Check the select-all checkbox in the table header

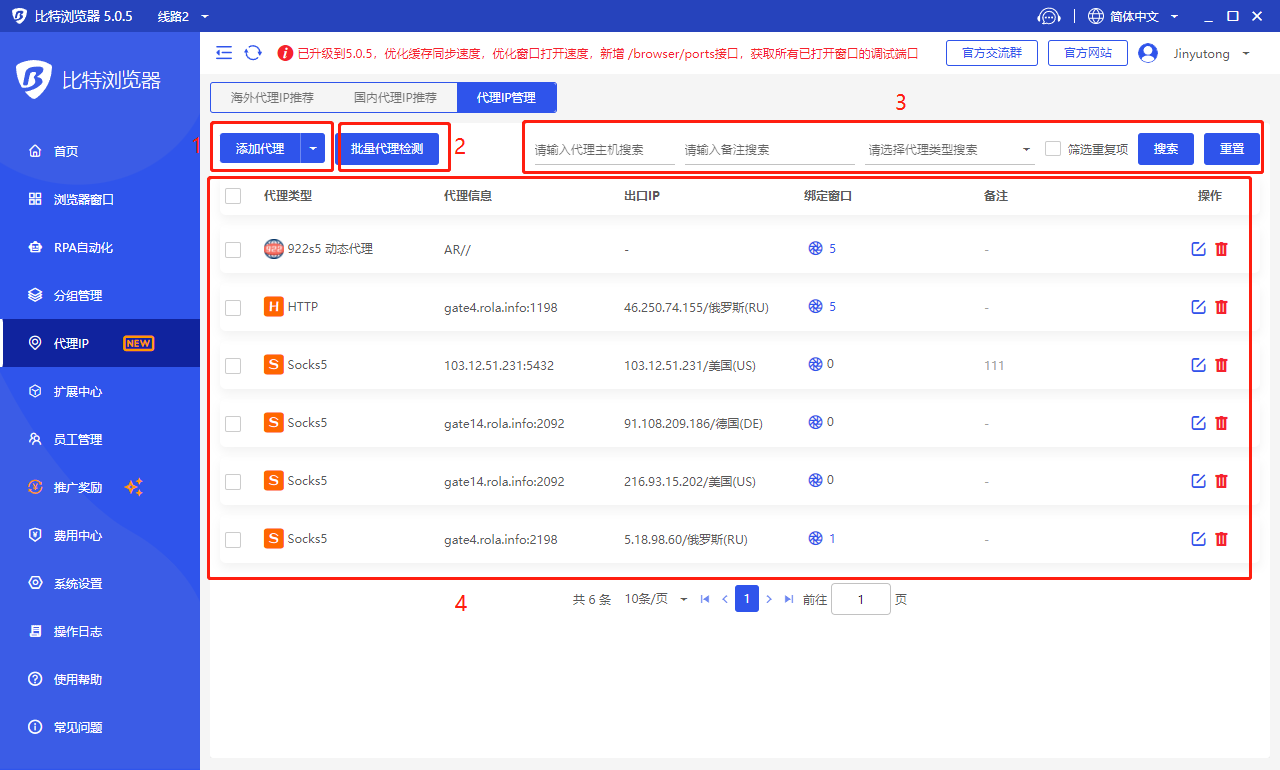(x=233, y=196)
